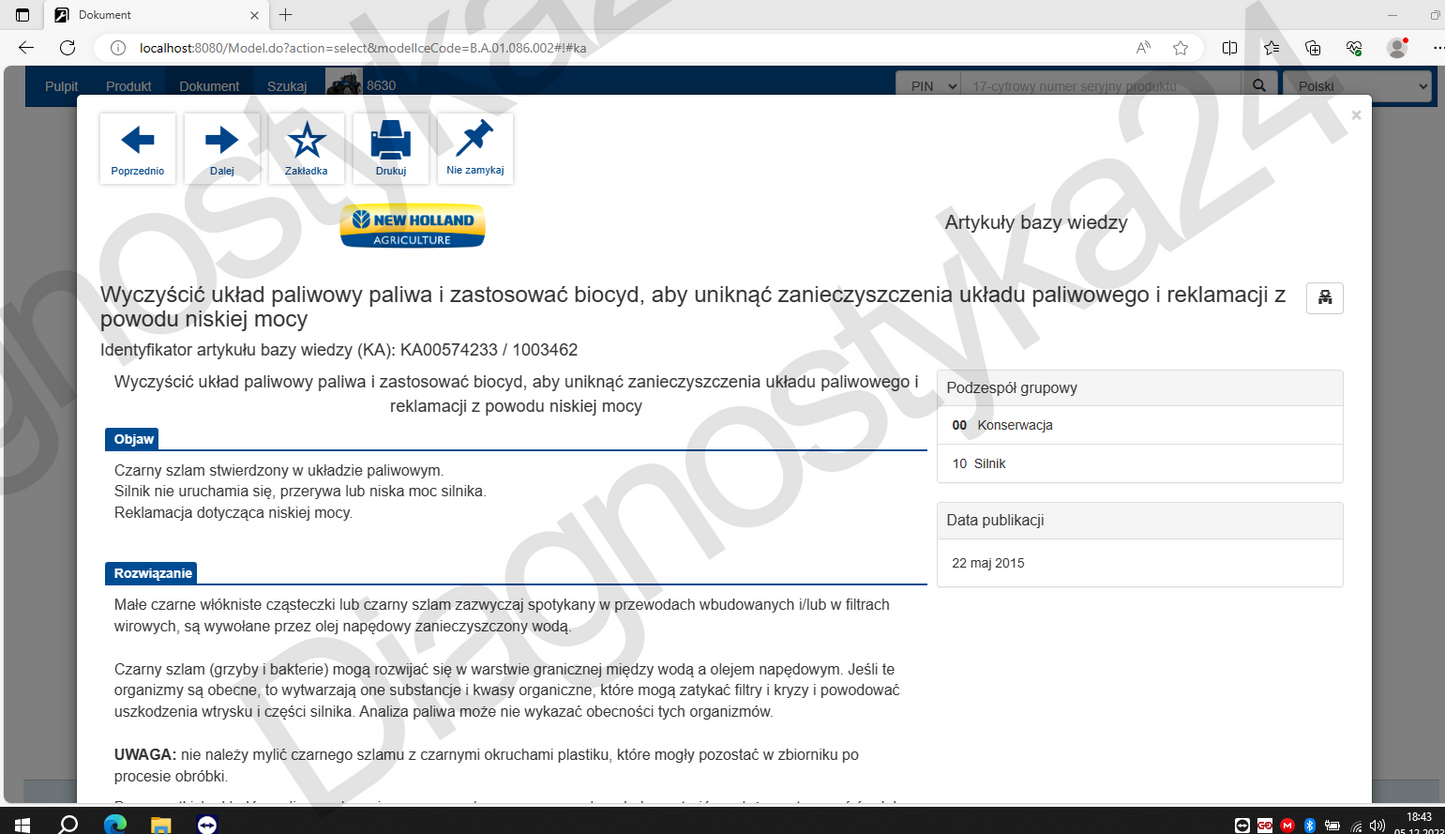Open the Produkt menu
Viewport: 1445px width, 834px height.
tap(129, 86)
